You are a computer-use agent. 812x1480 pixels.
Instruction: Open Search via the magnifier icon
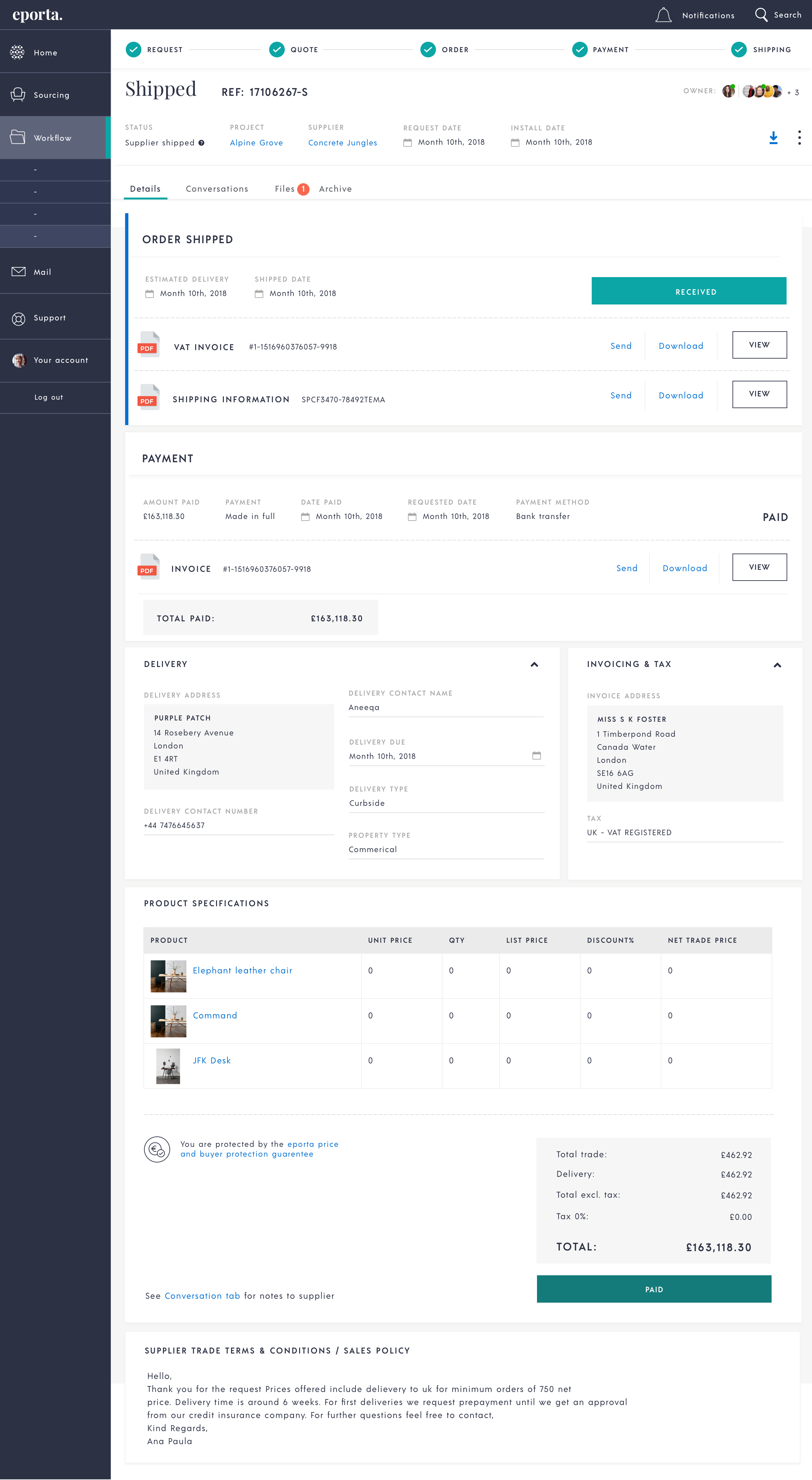(x=761, y=15)
